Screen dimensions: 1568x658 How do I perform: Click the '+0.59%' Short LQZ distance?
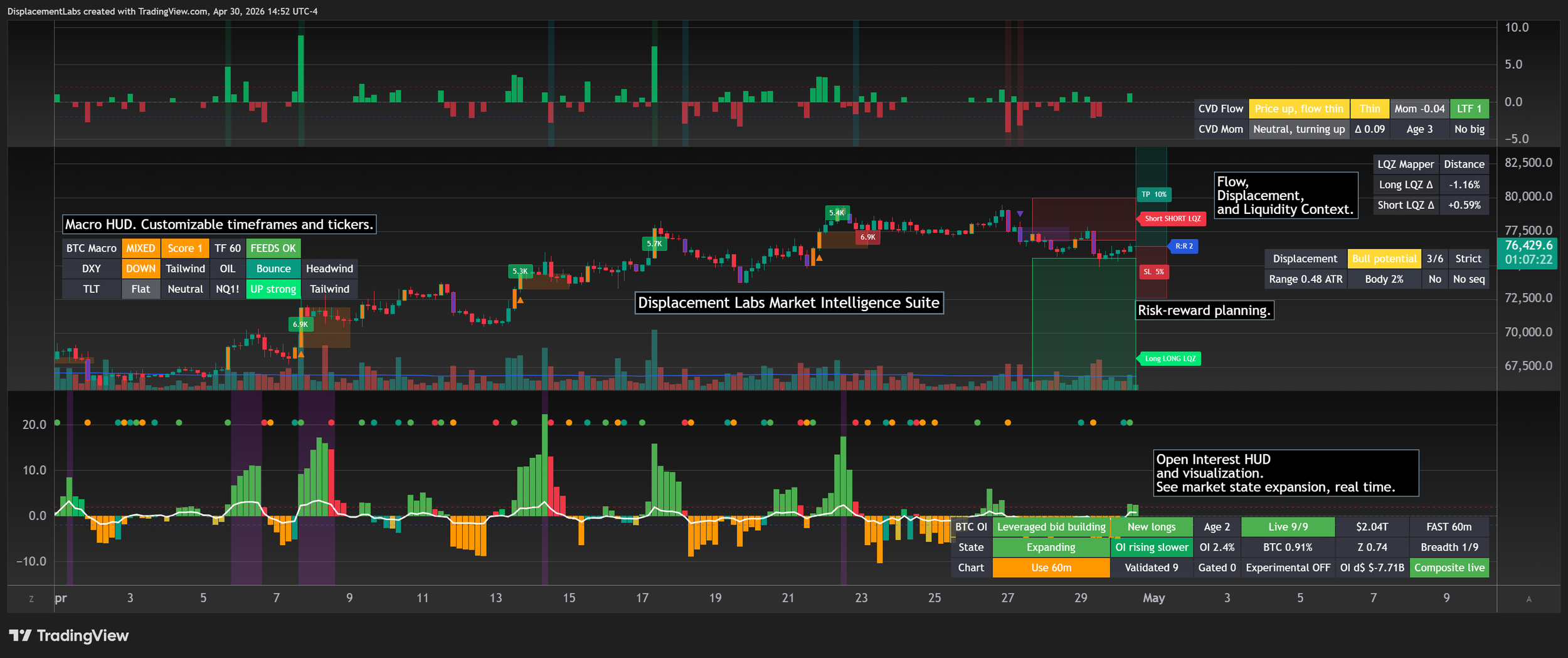[1464, 205]
